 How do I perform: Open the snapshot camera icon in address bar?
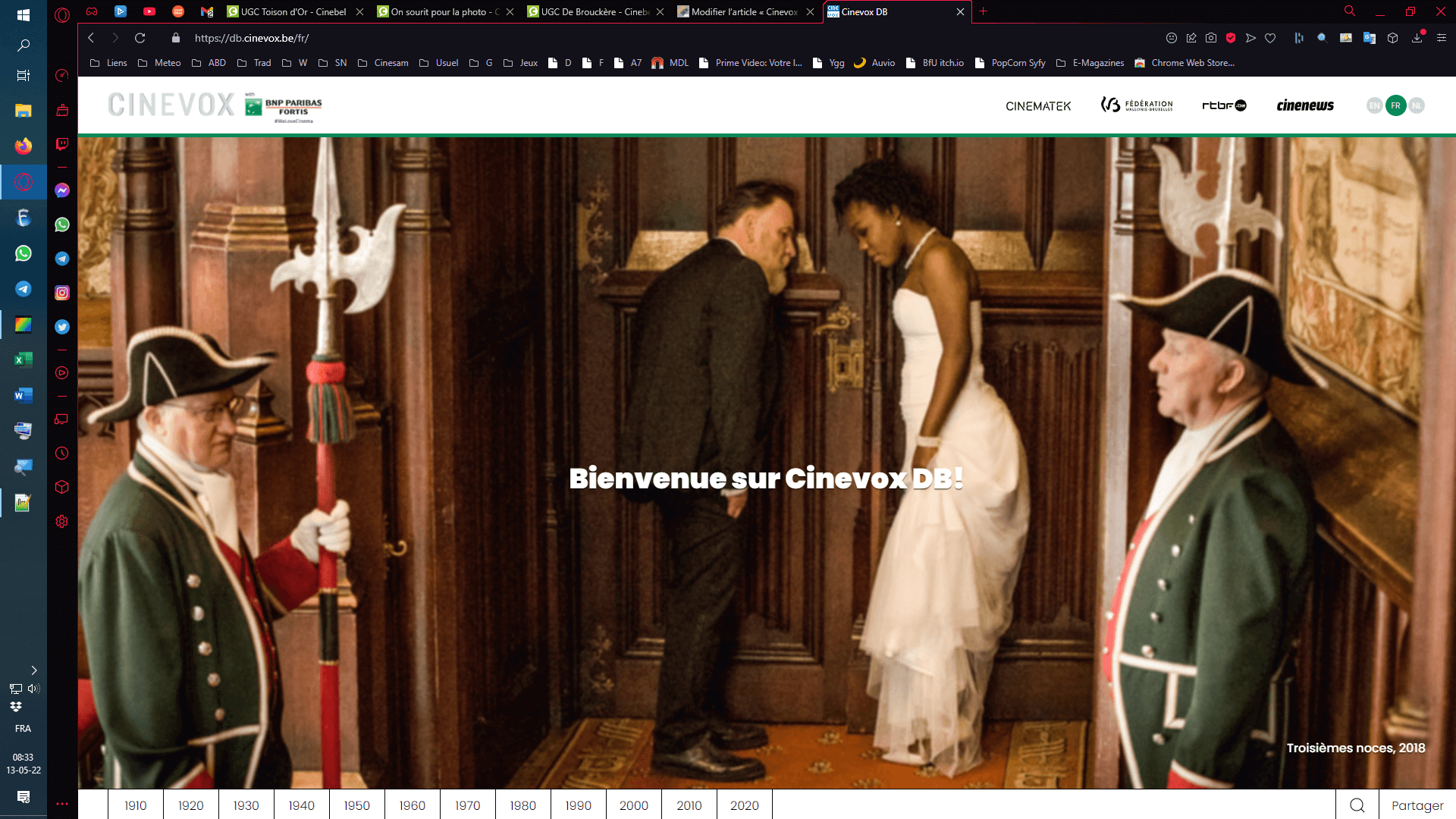[1211, 38]
